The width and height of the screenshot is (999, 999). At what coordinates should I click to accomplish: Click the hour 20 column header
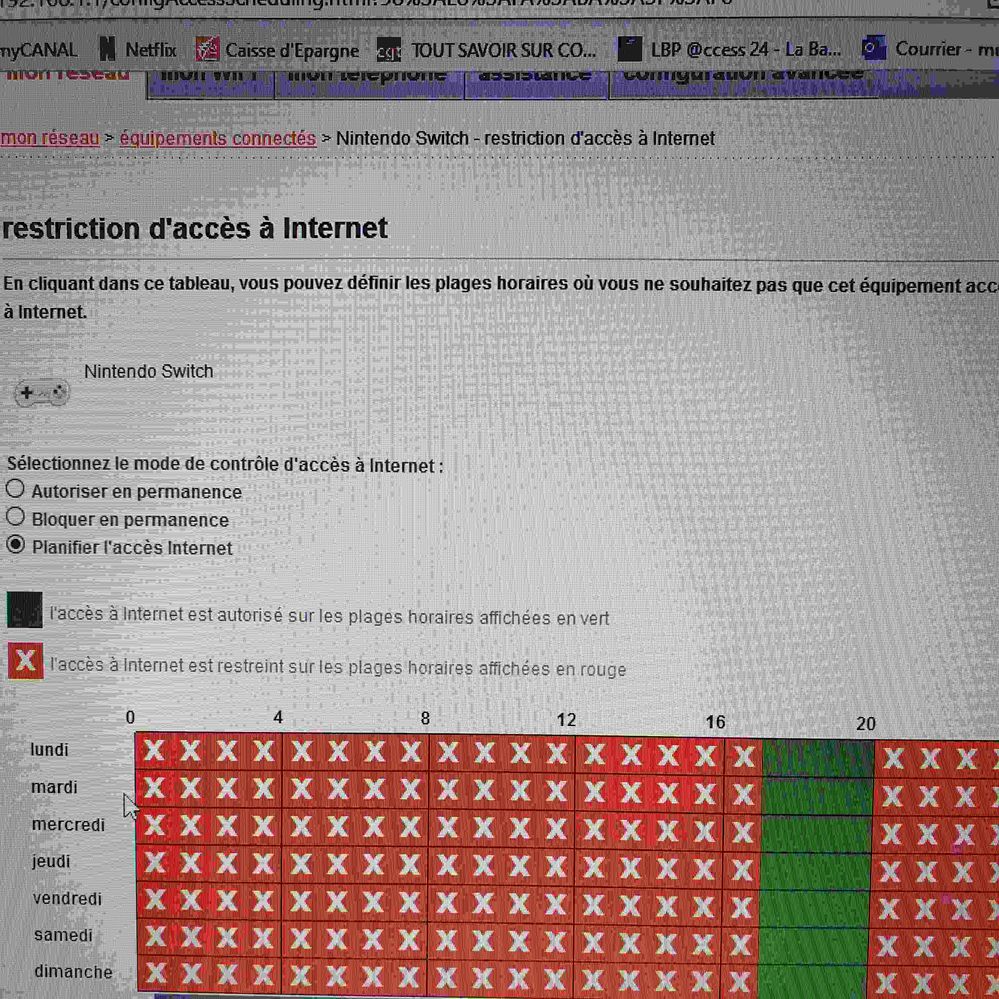865,724
